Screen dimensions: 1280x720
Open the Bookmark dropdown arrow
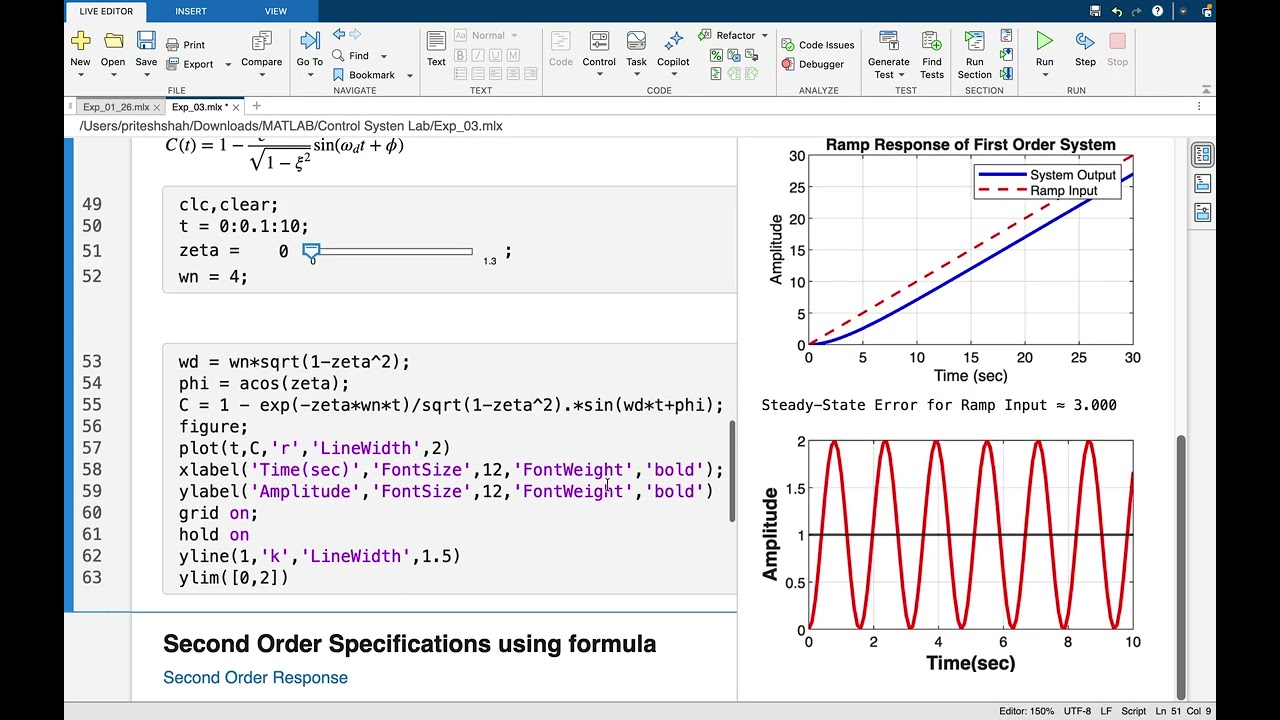(409, 76)
